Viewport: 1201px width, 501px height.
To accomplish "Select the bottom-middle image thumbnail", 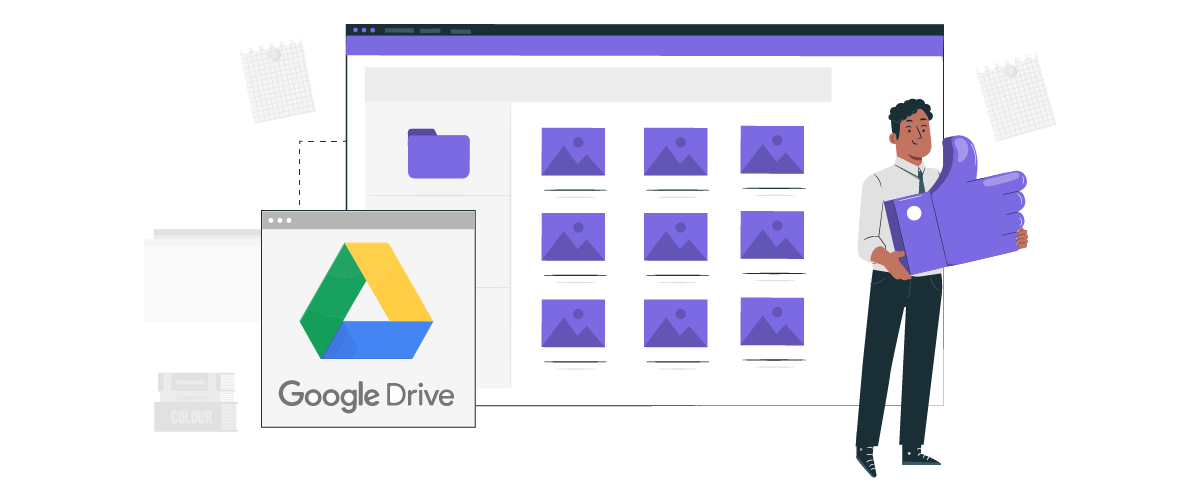I will click(675, 323).
